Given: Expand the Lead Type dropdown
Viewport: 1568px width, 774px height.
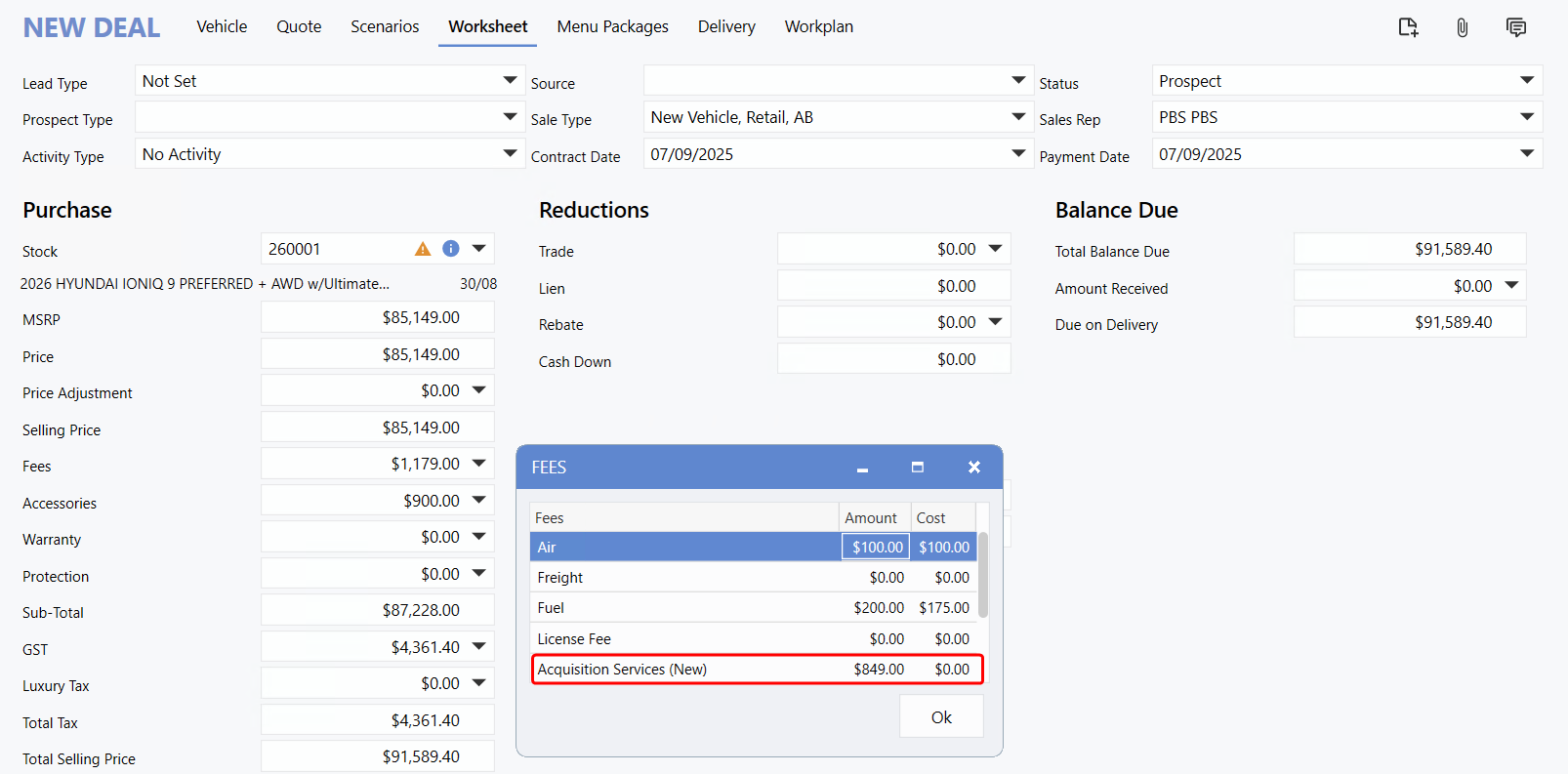Looking at the screenshot, I should coord(510,80).
